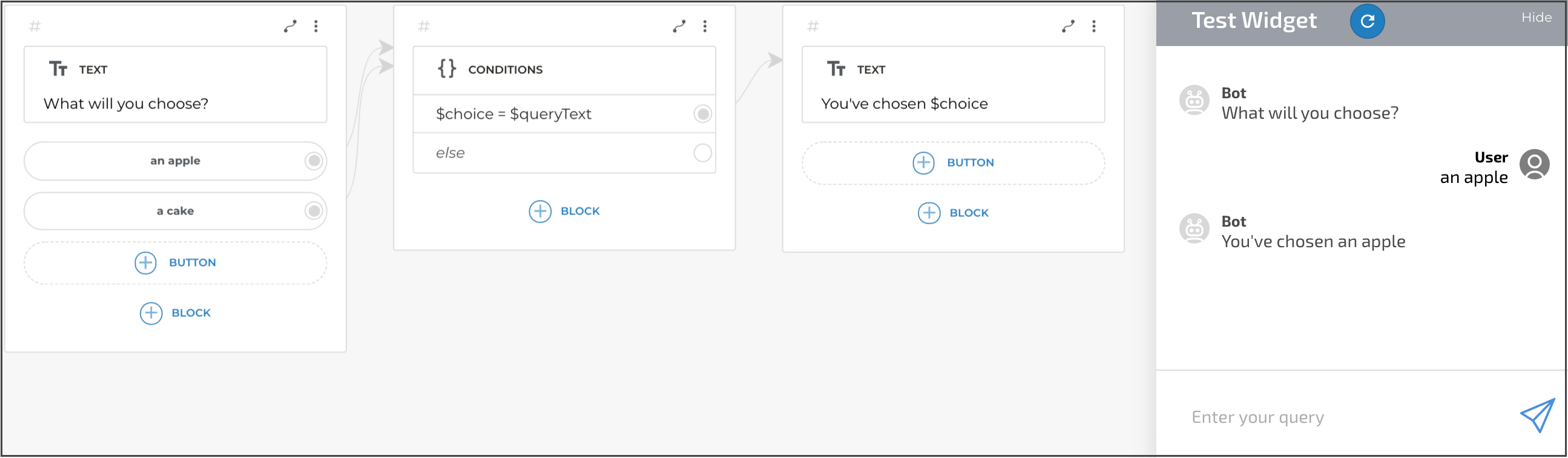1568x458 pixels.
Task: Add a button under 'You've chosen $choice'
Action: 954,162
